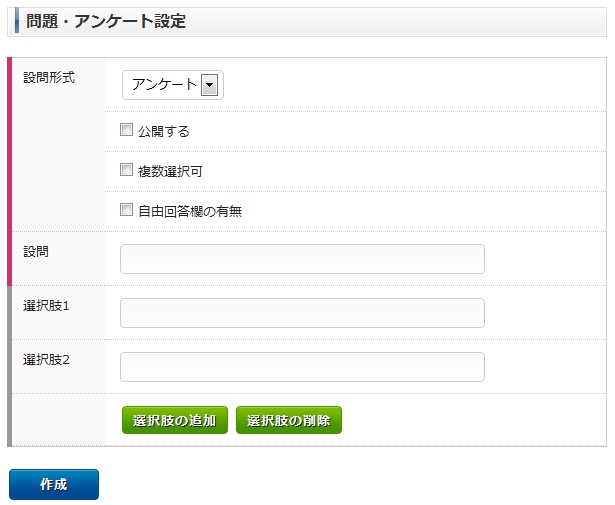Viewport: 615px width, 505px height.
Task: Tick the 複数選択可 checkbox
Action: tap(126, 170)
